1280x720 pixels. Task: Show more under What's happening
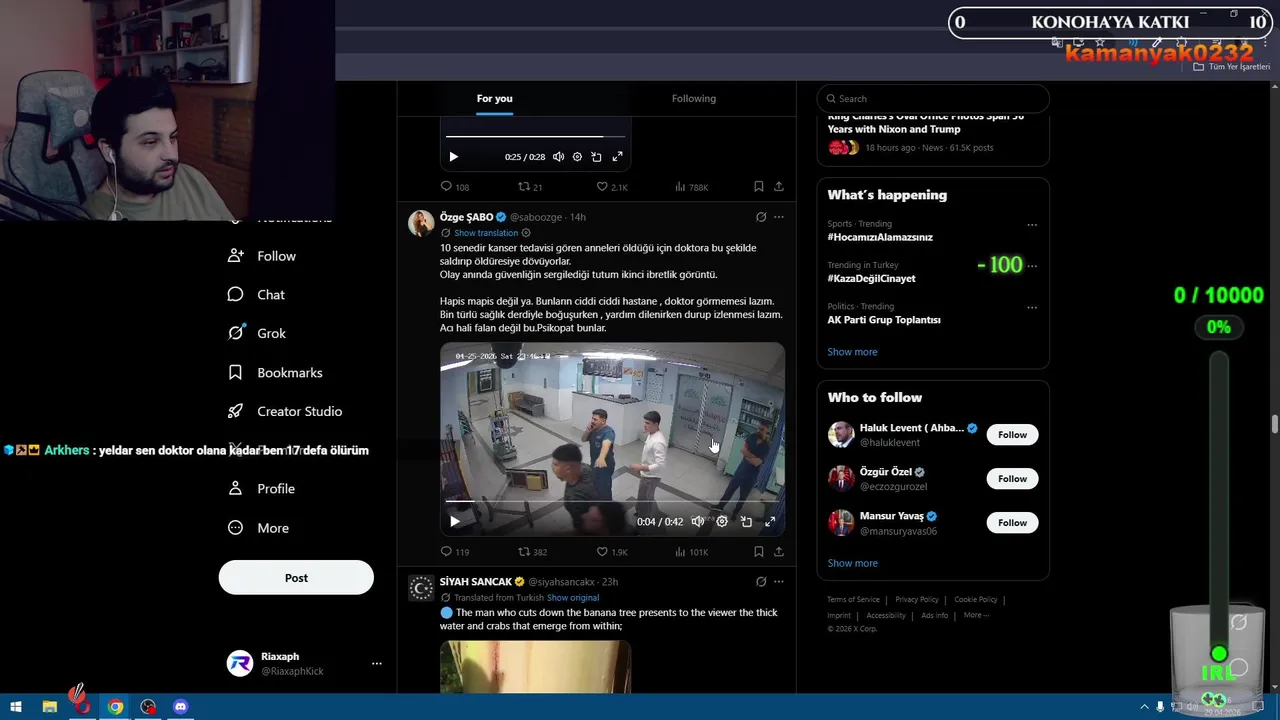click(852, 352)
